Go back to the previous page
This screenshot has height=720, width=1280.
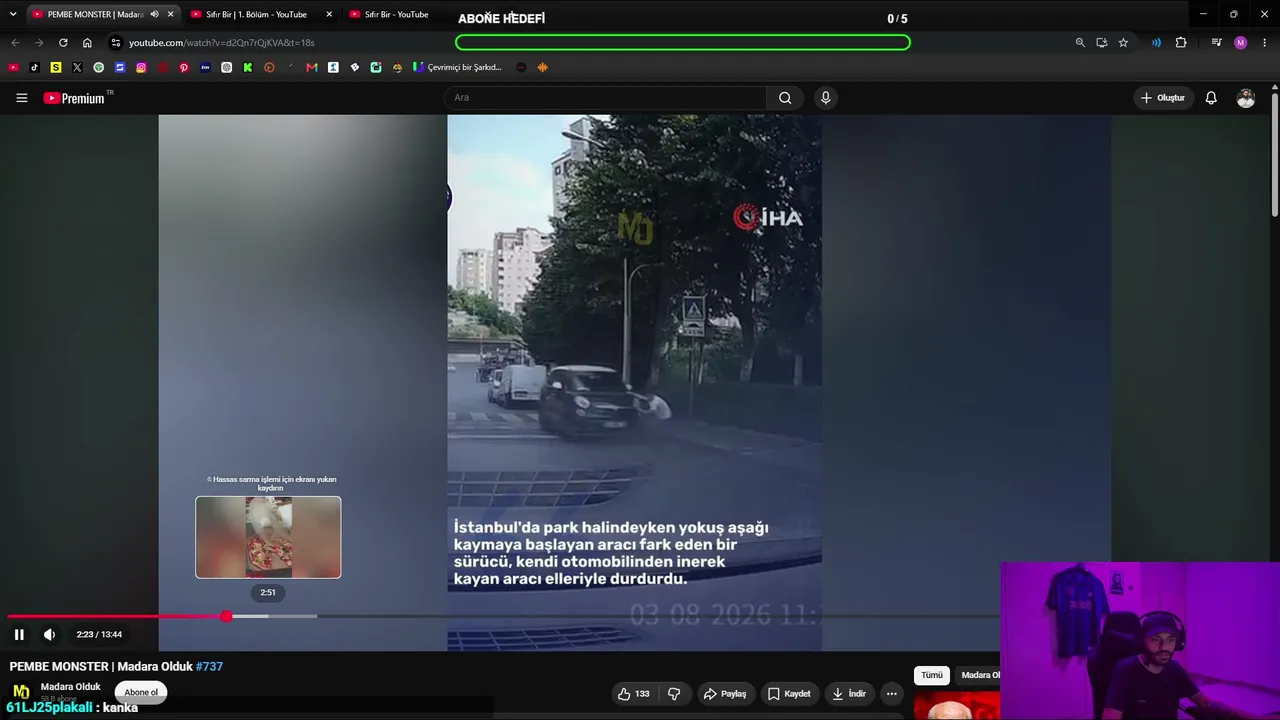click(x=15, y=43)
